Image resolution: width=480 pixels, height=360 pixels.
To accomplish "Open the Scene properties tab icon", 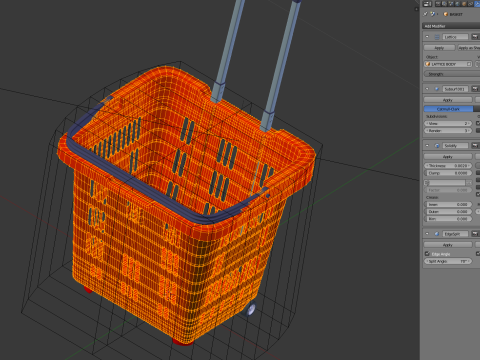I will coord(451,4).
